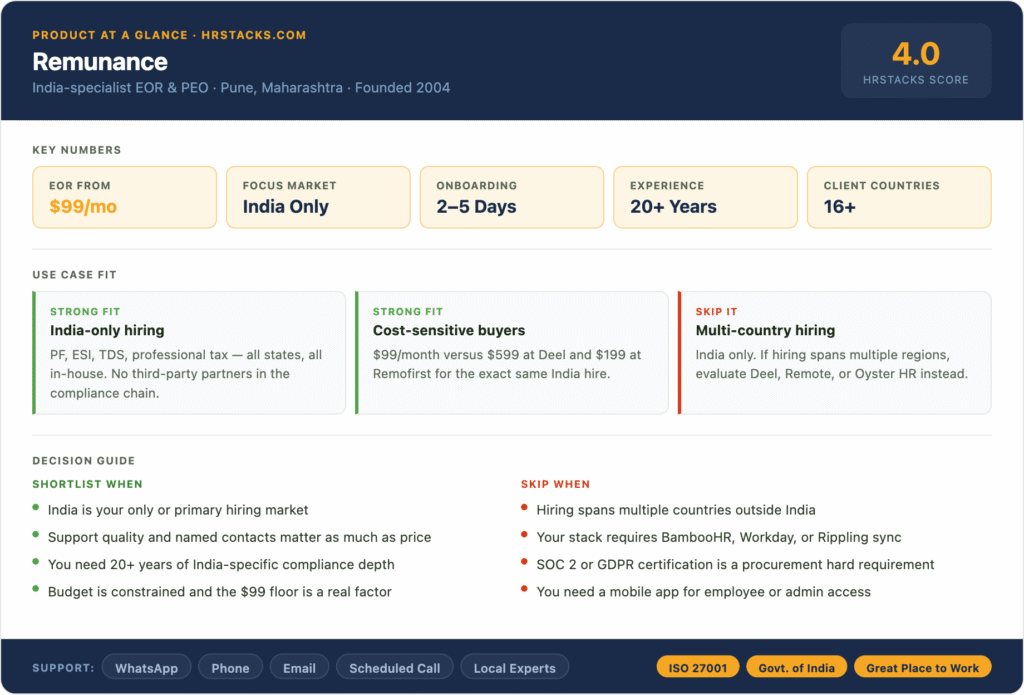Click the SUPPORT: label in footer
The image size is (1024, 695).
click(63, 668)
